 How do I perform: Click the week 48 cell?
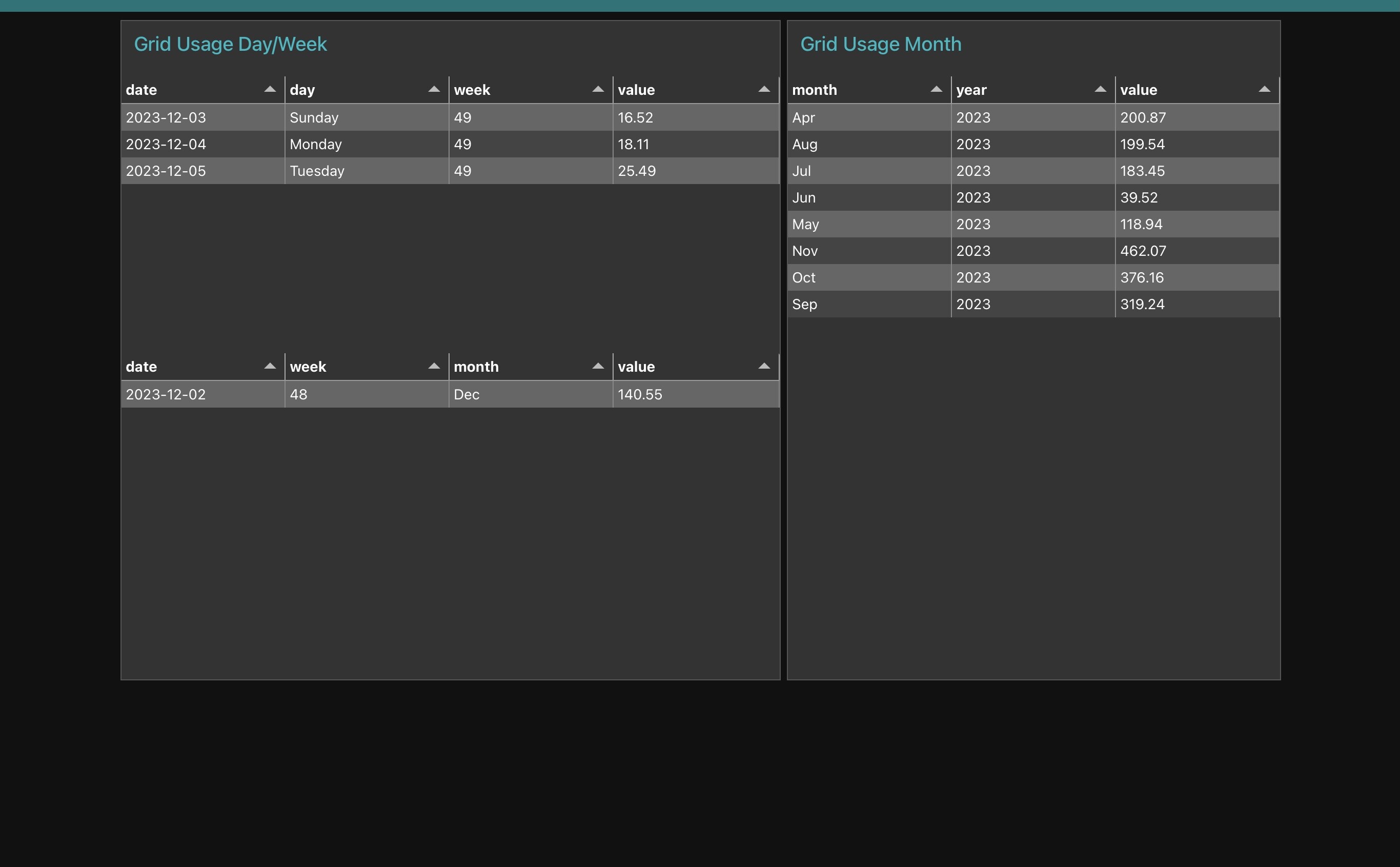tap(367, 394)
